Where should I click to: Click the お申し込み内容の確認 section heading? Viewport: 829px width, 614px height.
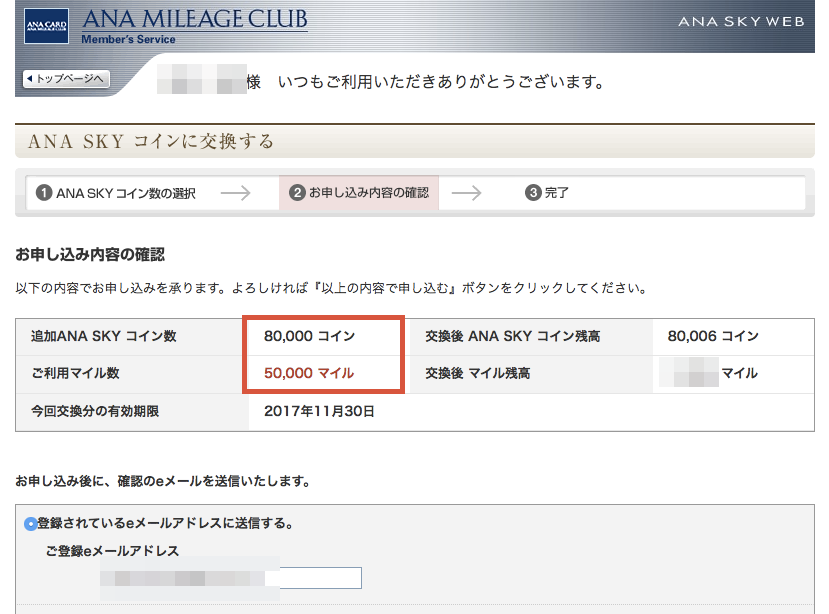click(90, 255)
